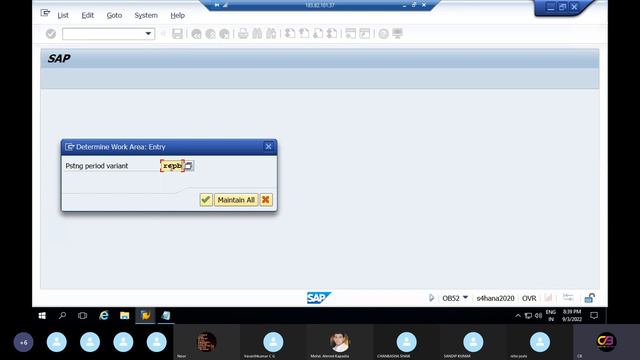Click the Generate Shortcut icon
Image resolution: width=640 pixels, height=360 pixels.
pos(364,33)
